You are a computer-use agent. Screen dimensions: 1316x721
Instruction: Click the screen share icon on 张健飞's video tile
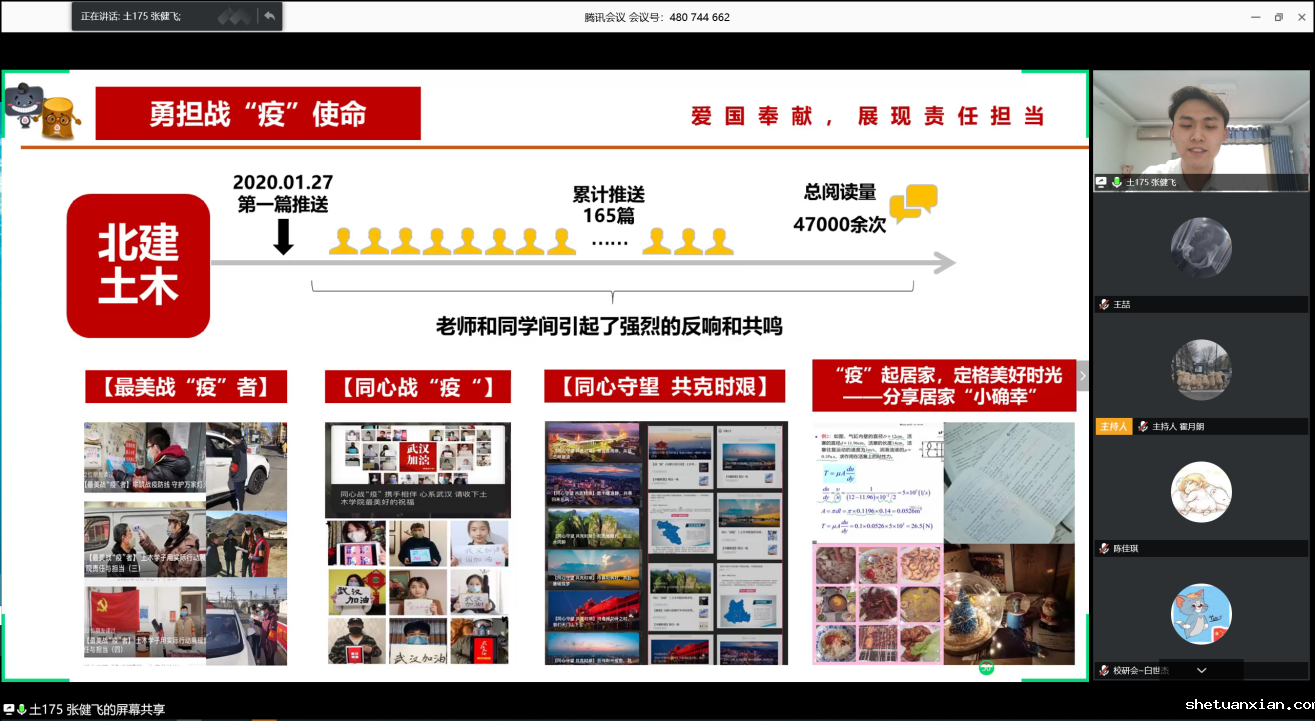(1102, 182)
